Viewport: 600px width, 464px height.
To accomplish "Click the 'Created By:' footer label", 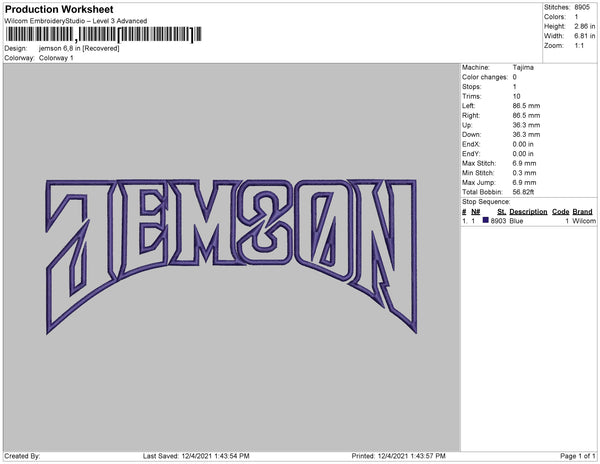I will [x=22, y=456].
